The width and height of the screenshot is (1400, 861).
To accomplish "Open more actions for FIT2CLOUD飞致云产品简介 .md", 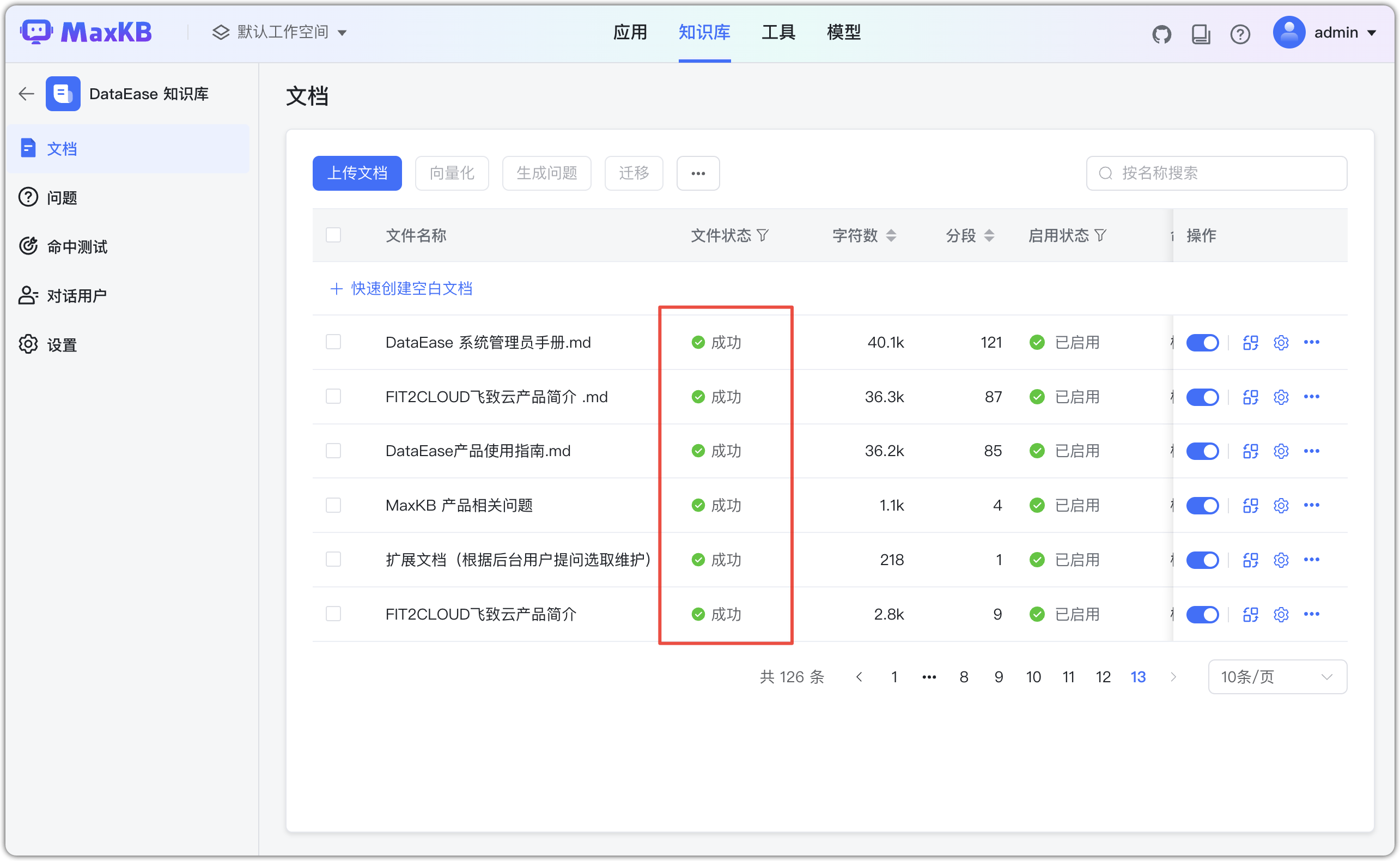I will pyautogui.click(x=1312, y=397).
